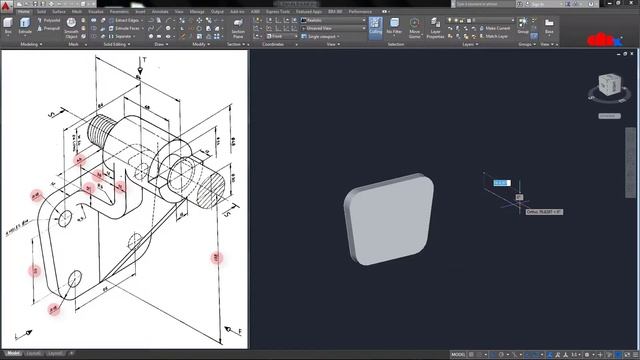Toggle the grid display in status bar
Screen dimensions: 640x360
471,355
